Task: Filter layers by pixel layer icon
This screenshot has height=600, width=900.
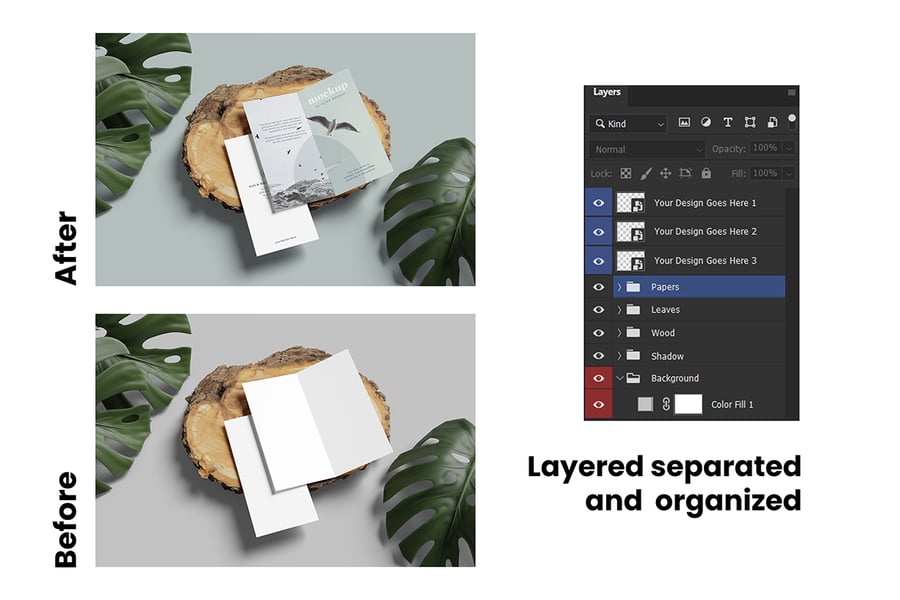Action: click(684, 123)
